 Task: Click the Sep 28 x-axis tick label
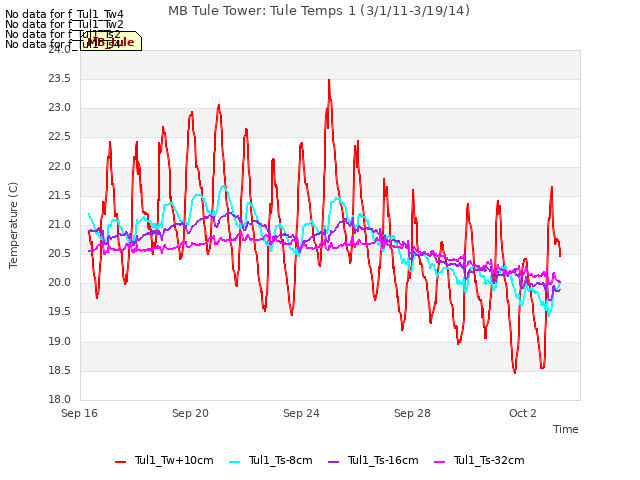[x=412, y=413]
